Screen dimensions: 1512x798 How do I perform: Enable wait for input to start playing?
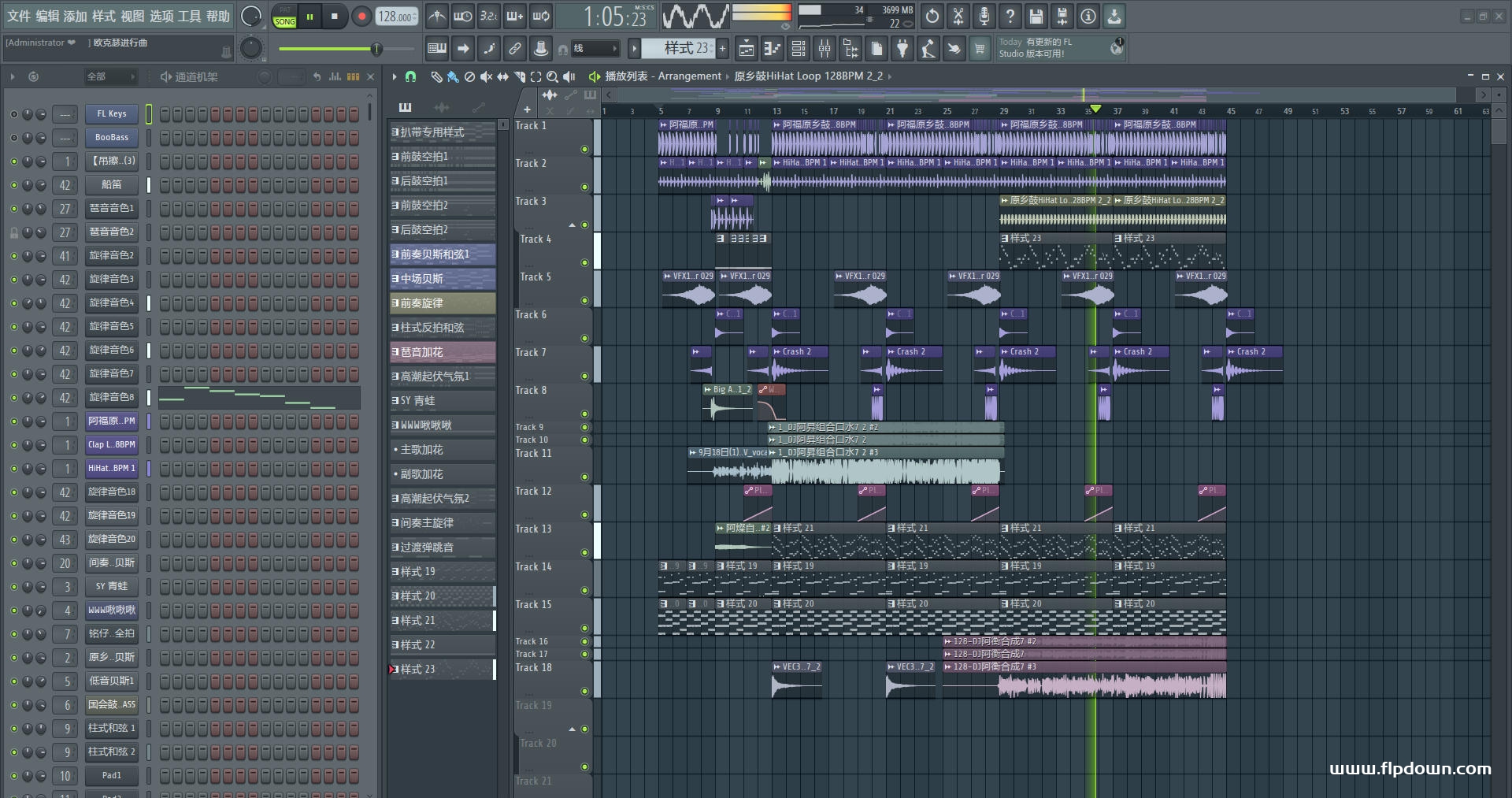[463, 16]
